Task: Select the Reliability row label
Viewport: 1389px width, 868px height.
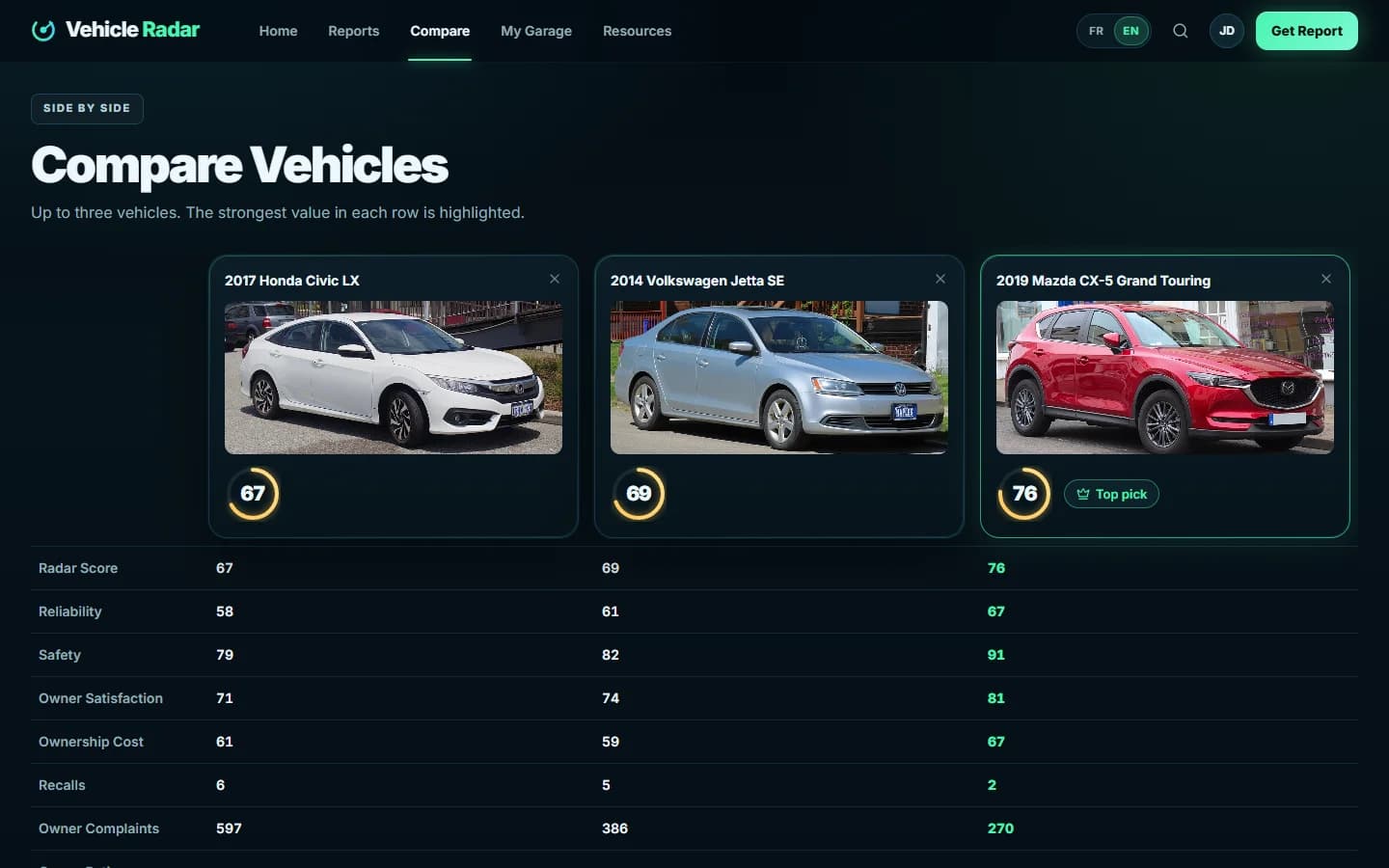Action: pos(69,611)
